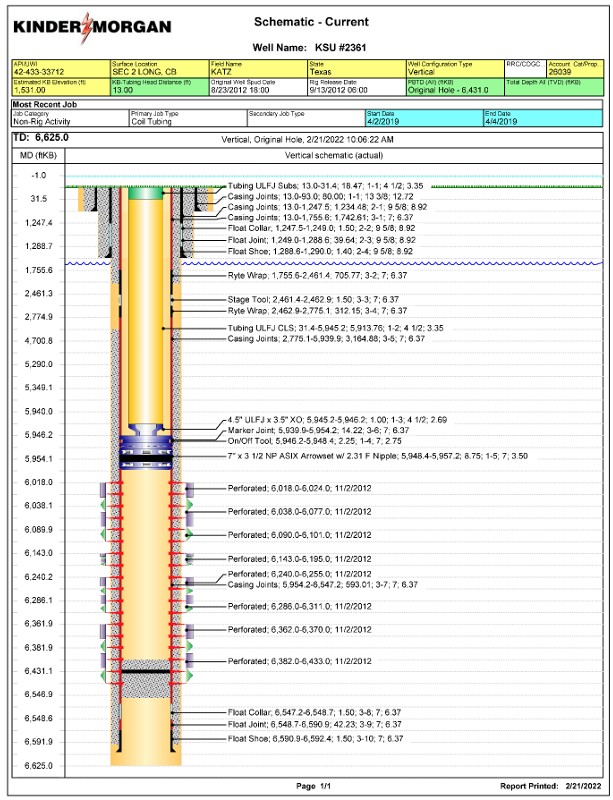
Task: Click 4.5" ULFJ x 3.5" XO label
Action: point(337,420)
